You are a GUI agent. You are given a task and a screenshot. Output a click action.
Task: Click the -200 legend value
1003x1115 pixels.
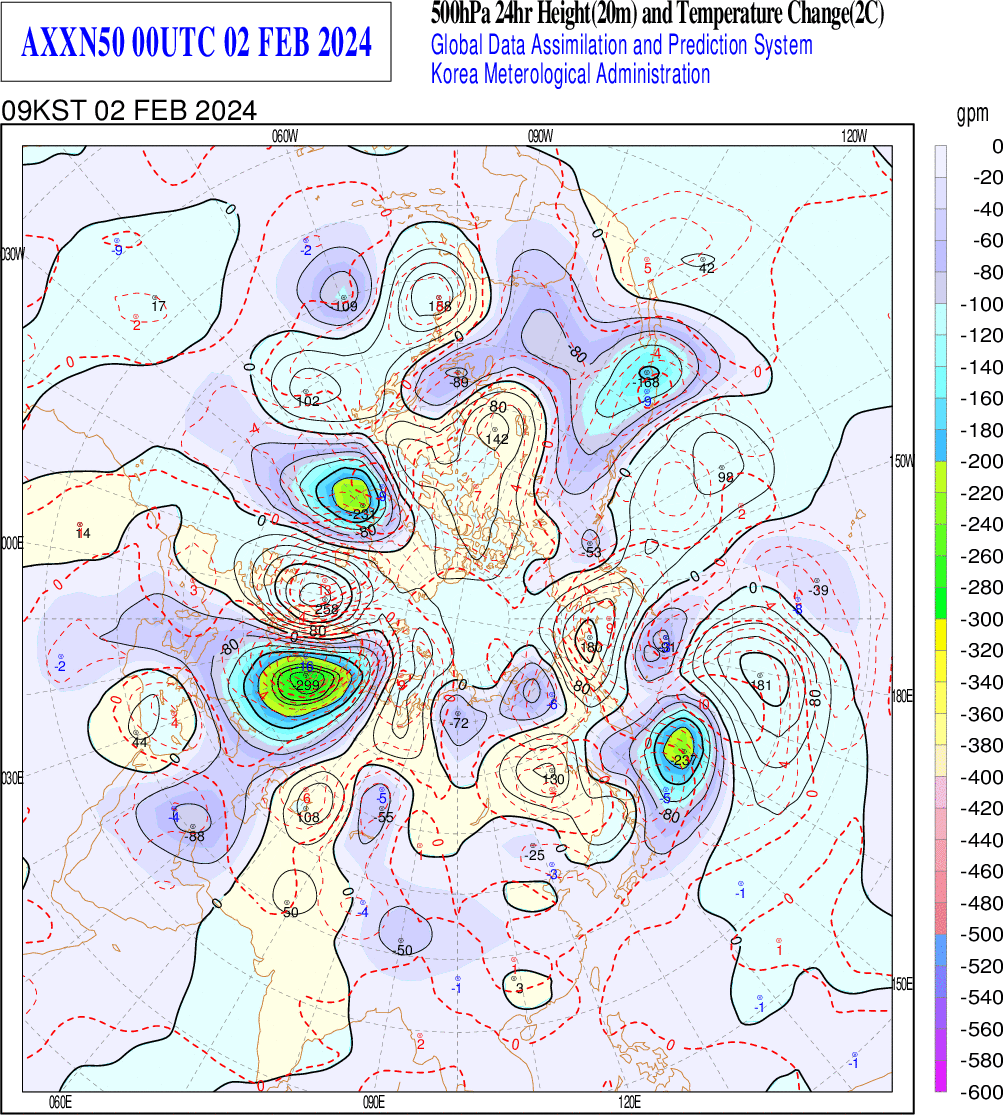click(981, 462)
